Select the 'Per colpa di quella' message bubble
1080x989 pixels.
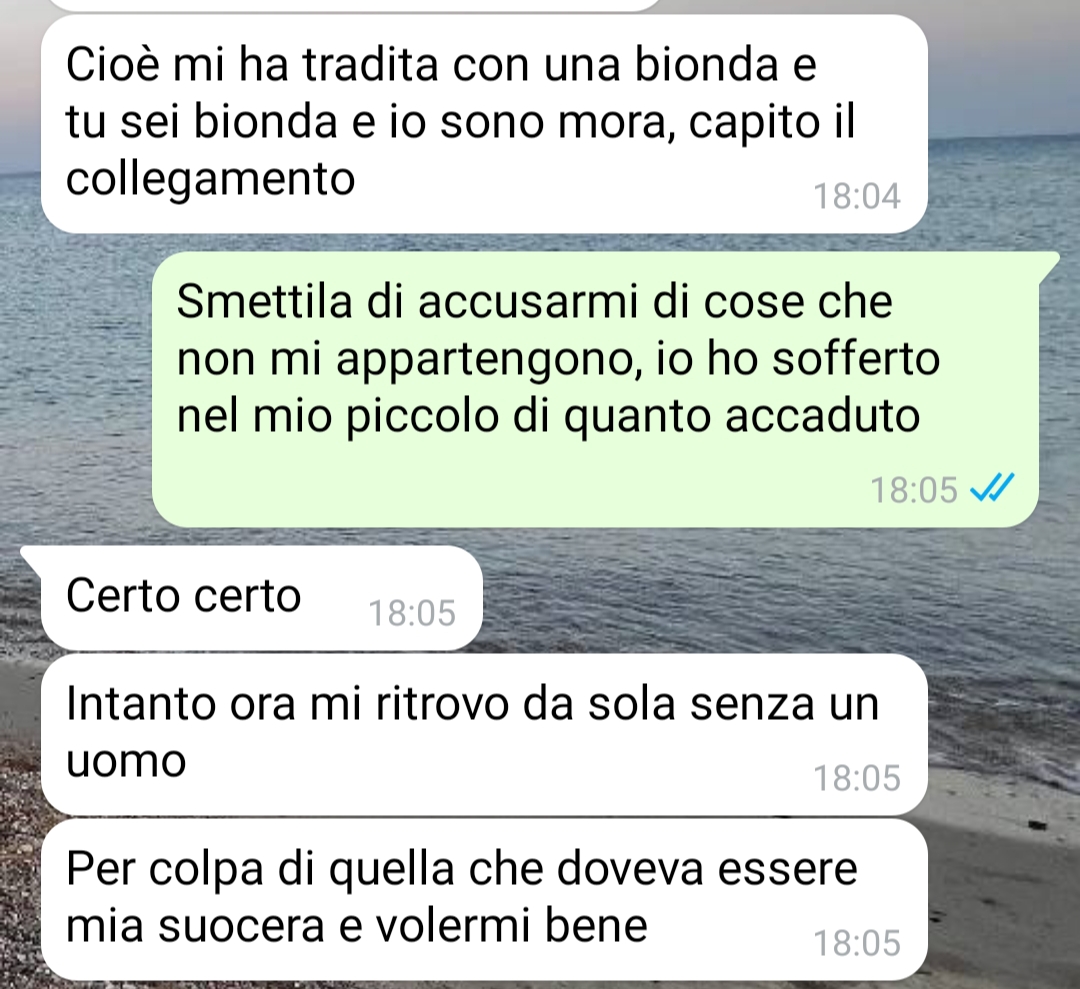tap(484, 899)
